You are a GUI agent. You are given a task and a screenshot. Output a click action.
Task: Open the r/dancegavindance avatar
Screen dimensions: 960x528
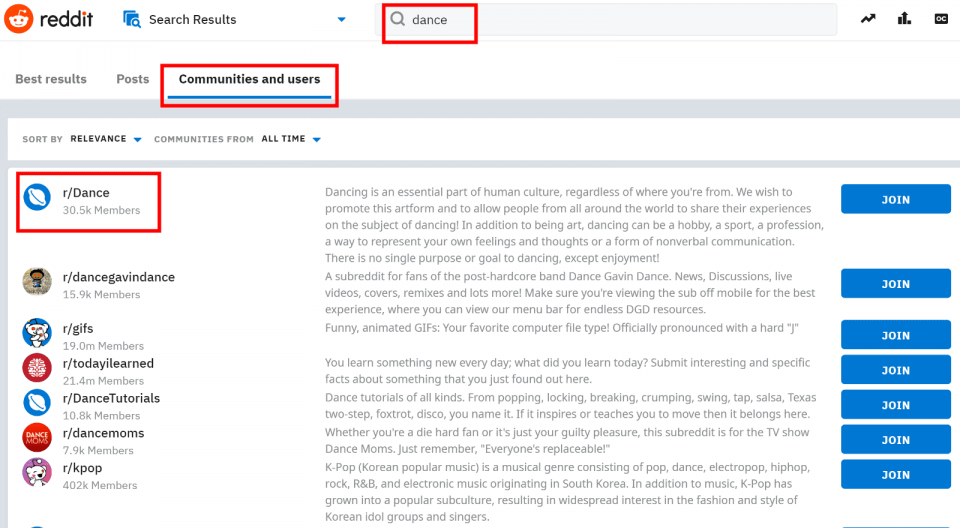[x=37, y=282]
